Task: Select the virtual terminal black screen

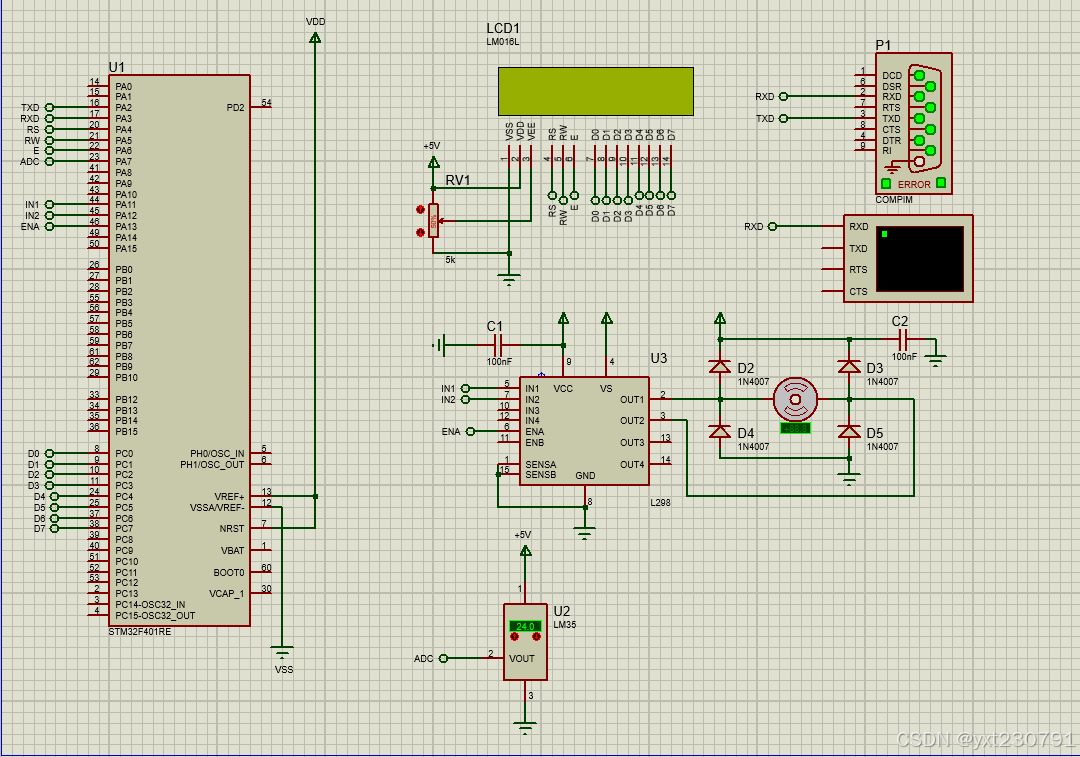Action: point(920,259)
